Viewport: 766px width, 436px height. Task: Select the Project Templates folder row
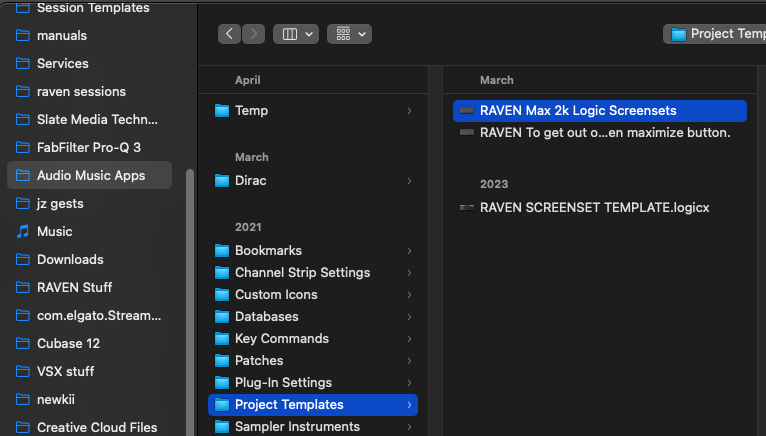tap(313, 405)
